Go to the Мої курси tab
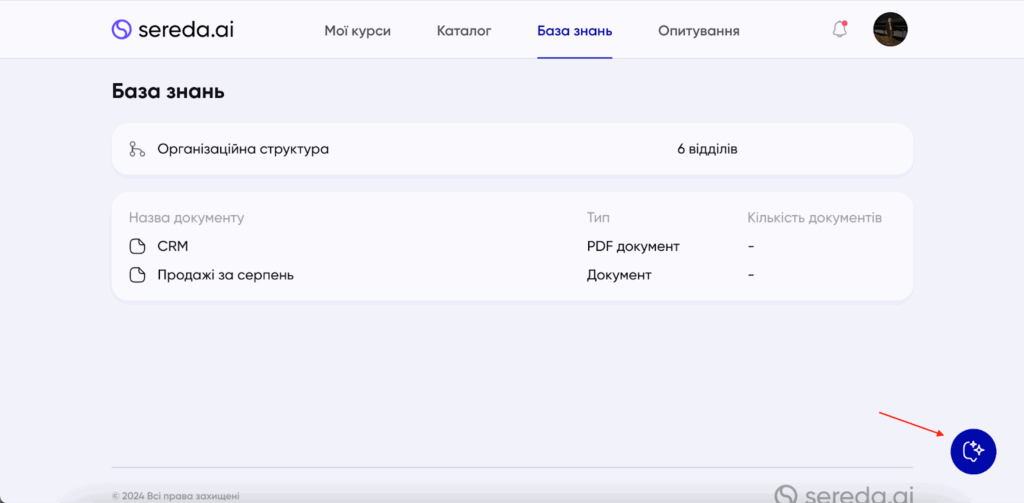1024x503 pixels. click(x=357, y=31)
